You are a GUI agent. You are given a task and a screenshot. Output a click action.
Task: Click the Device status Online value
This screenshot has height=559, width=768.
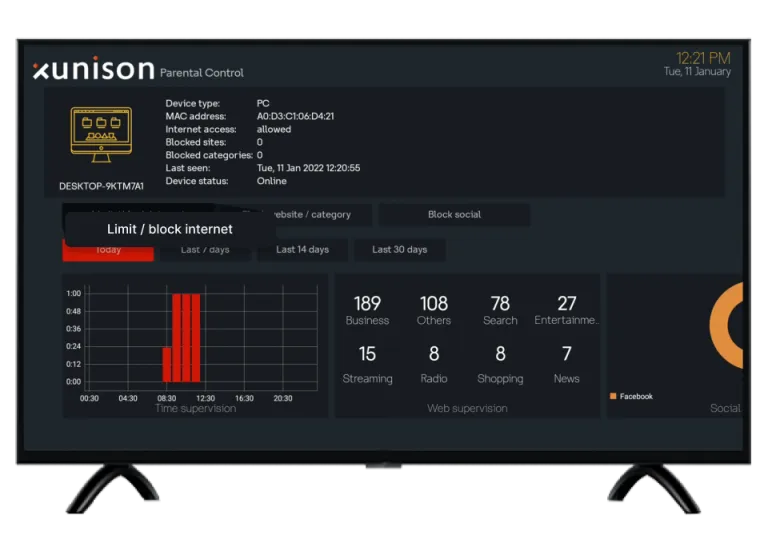click(272, 181)
